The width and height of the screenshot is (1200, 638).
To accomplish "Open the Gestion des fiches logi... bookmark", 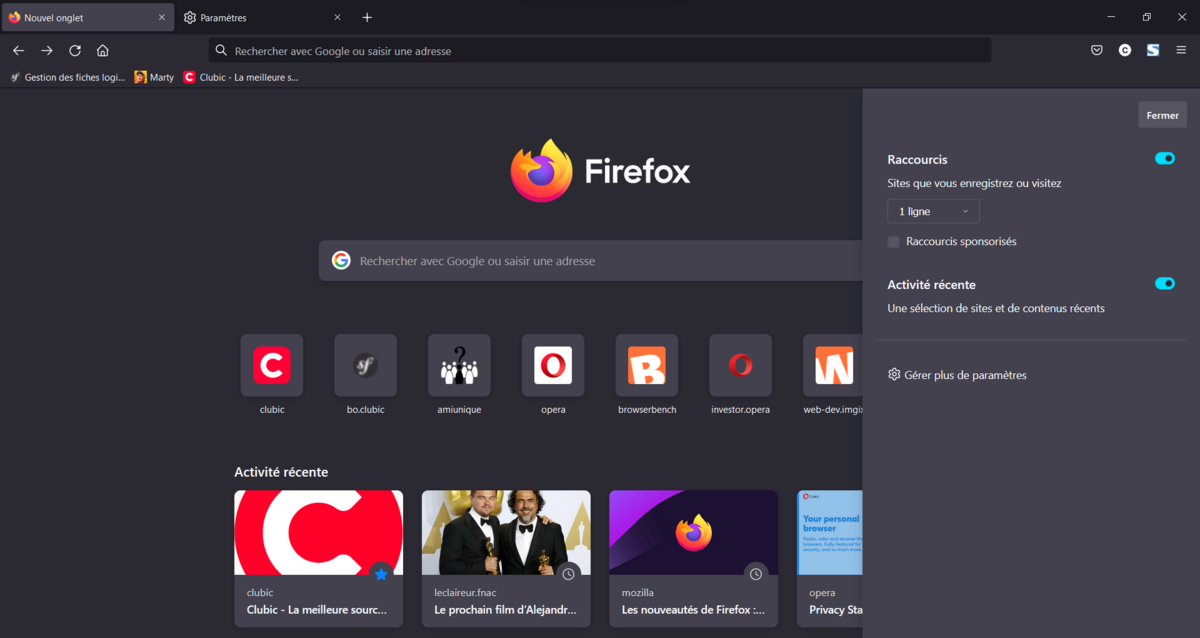I will coord(67,77).
